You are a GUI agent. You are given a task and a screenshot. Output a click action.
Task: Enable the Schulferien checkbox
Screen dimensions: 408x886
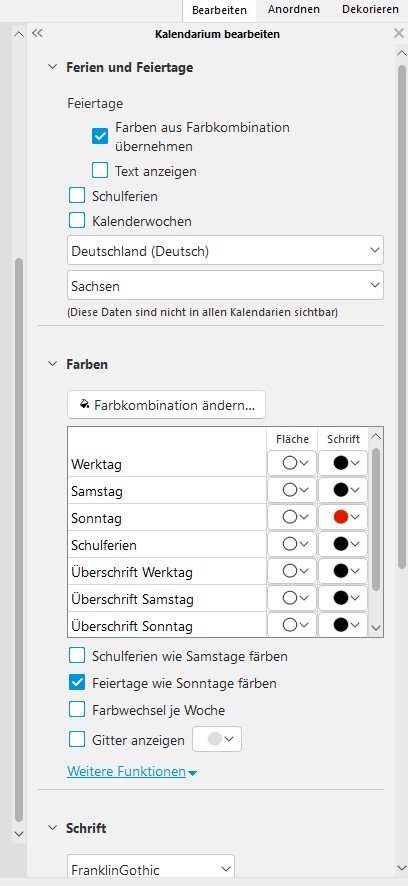tap(77, 196)
